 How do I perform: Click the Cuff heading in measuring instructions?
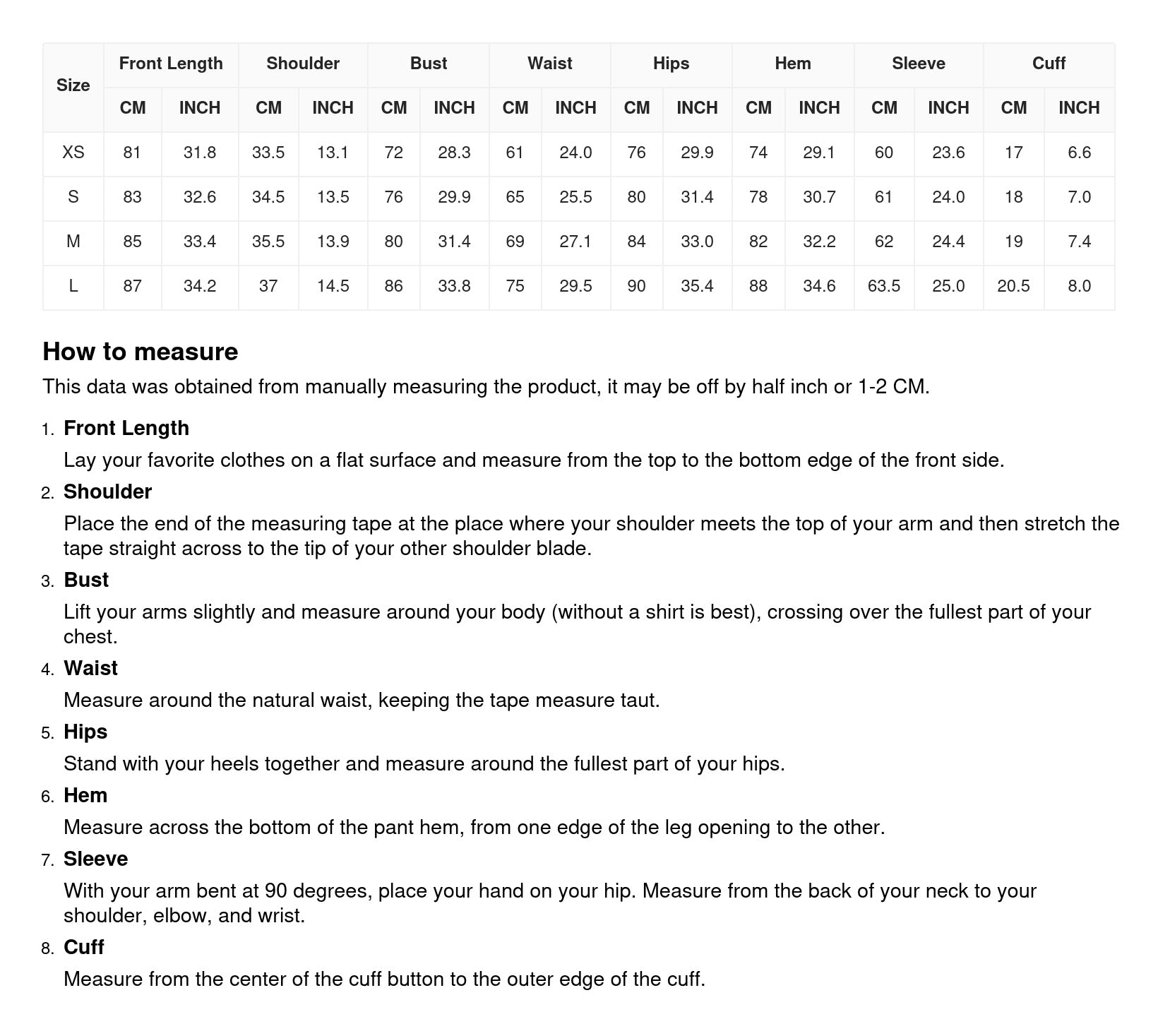(83, 947)
